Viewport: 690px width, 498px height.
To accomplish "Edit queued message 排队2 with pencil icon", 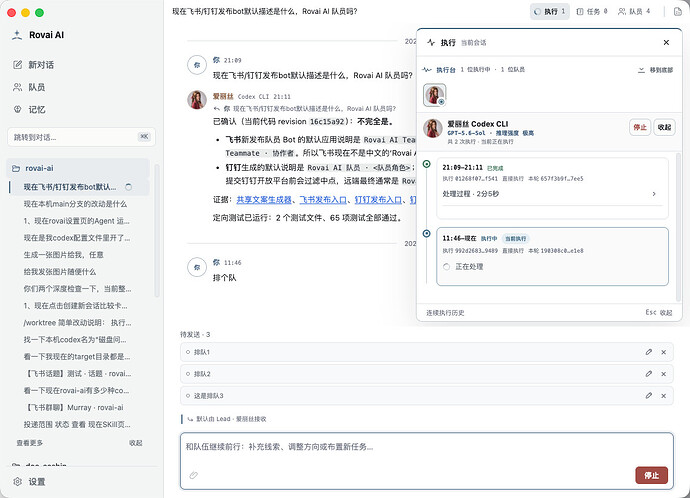I will (649, 374).
